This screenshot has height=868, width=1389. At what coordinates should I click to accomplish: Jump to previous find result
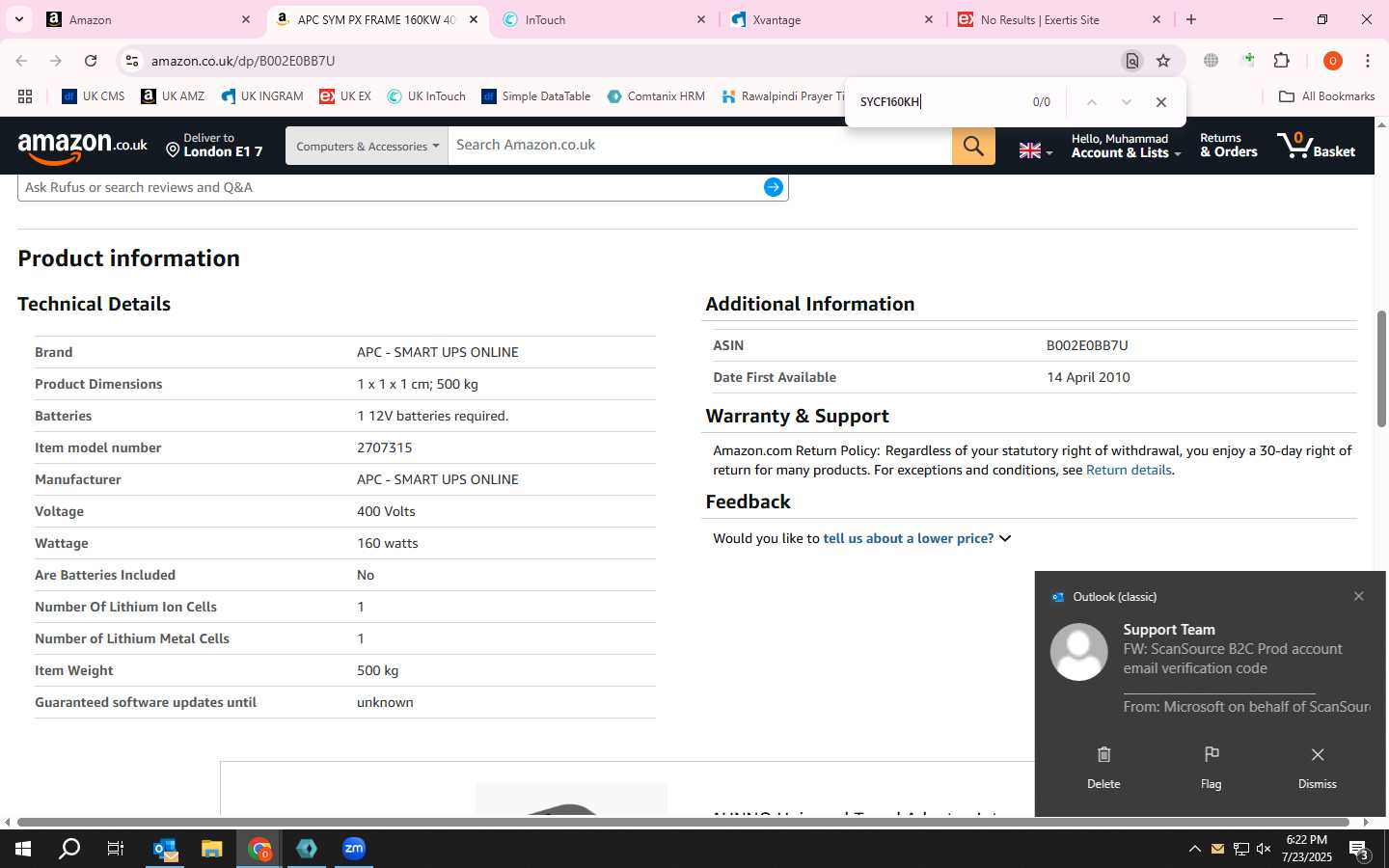coord(1091,102)
